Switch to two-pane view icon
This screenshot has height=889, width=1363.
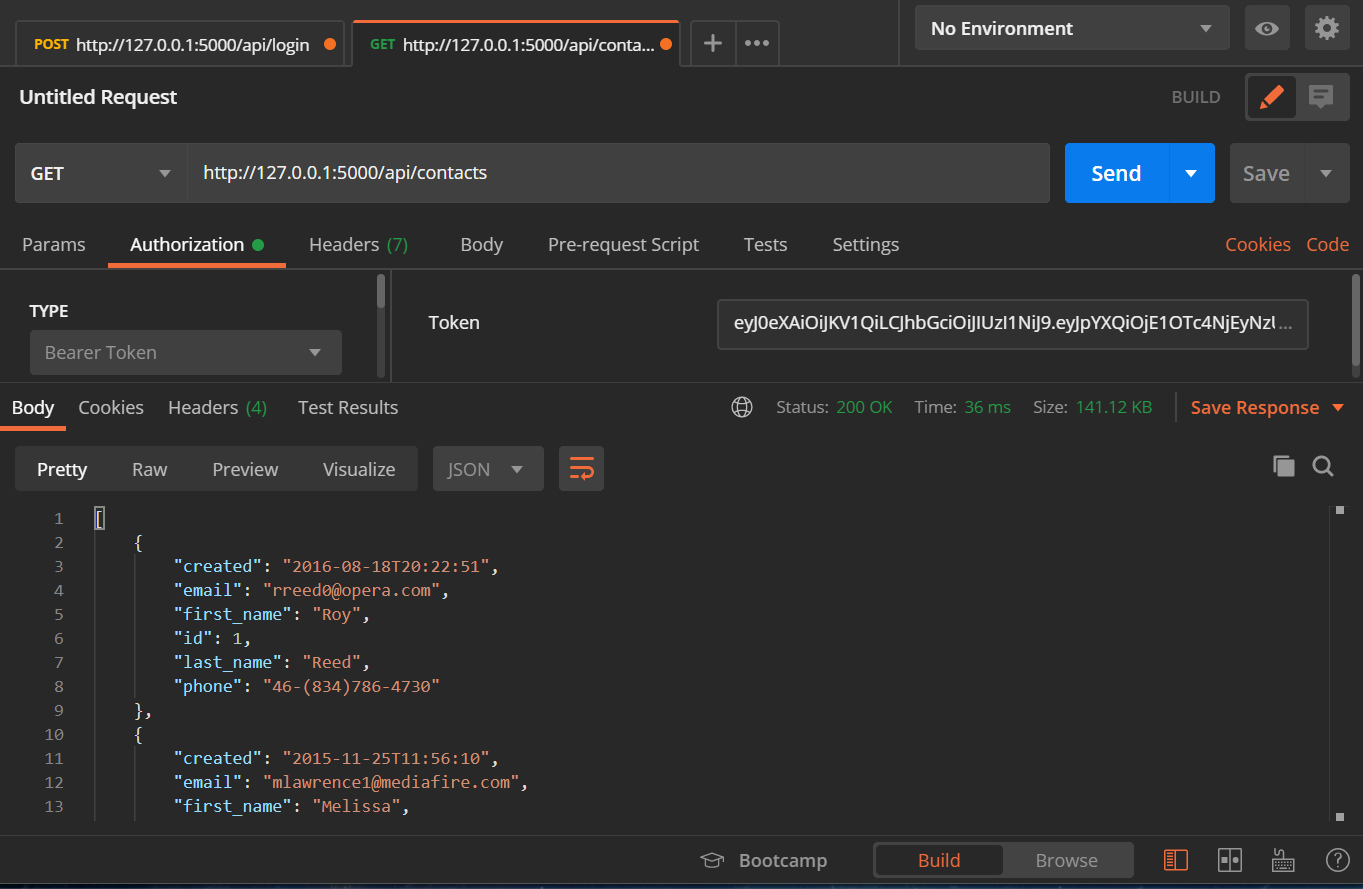coord(1230,860)
